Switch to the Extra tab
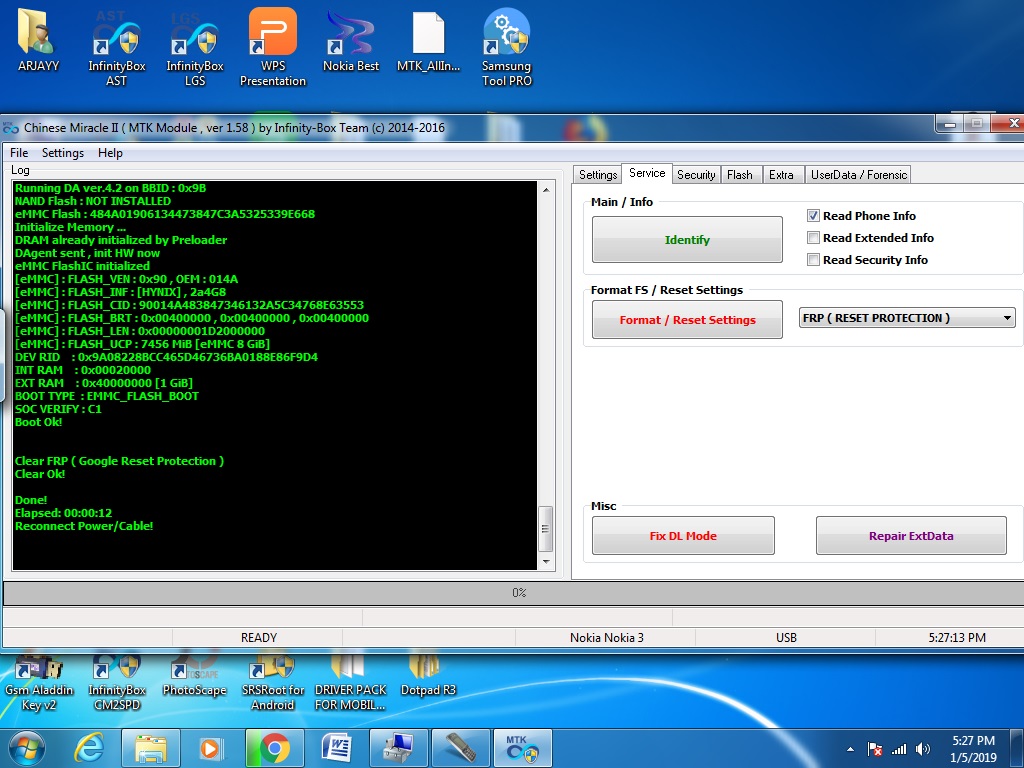The height and width of the screenshot is (768, 1024). point(781,174)
